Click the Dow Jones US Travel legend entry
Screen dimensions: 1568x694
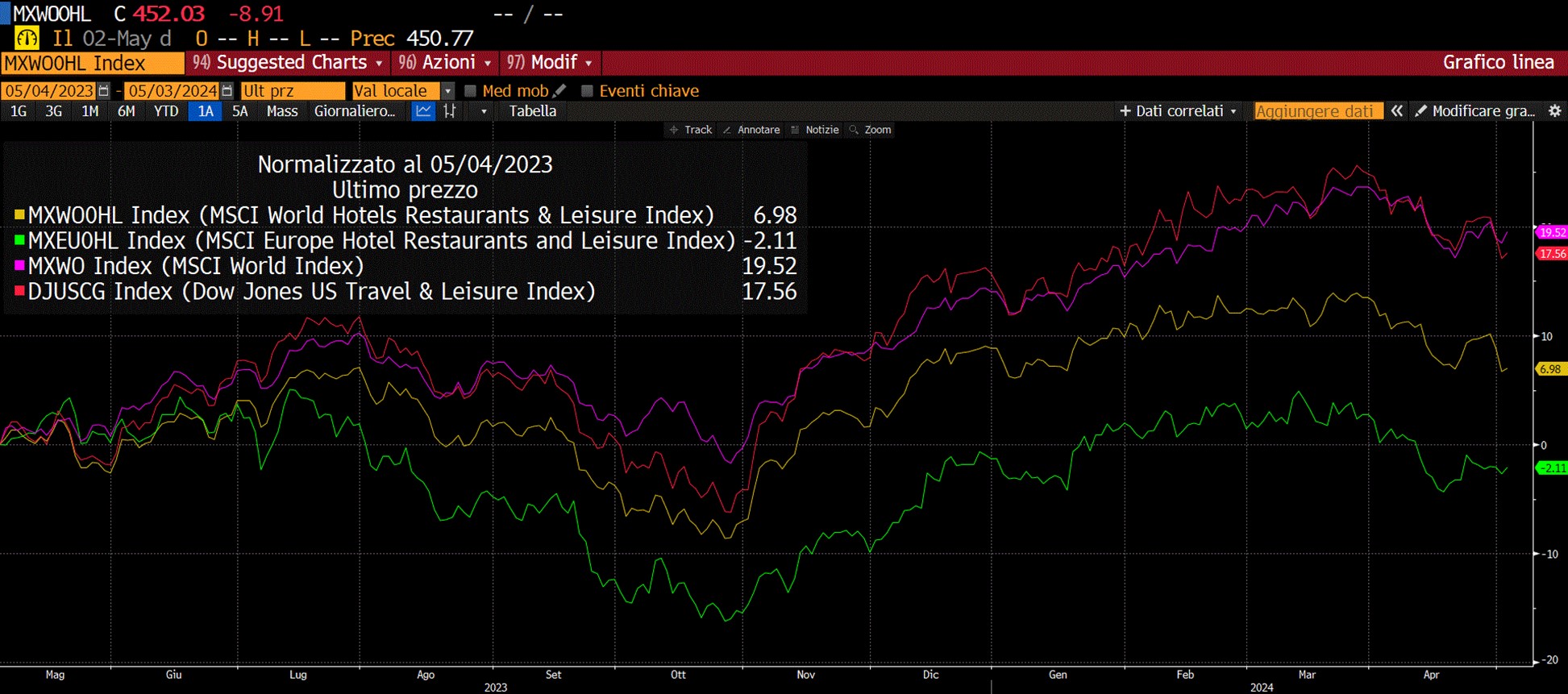coord(312,290)
